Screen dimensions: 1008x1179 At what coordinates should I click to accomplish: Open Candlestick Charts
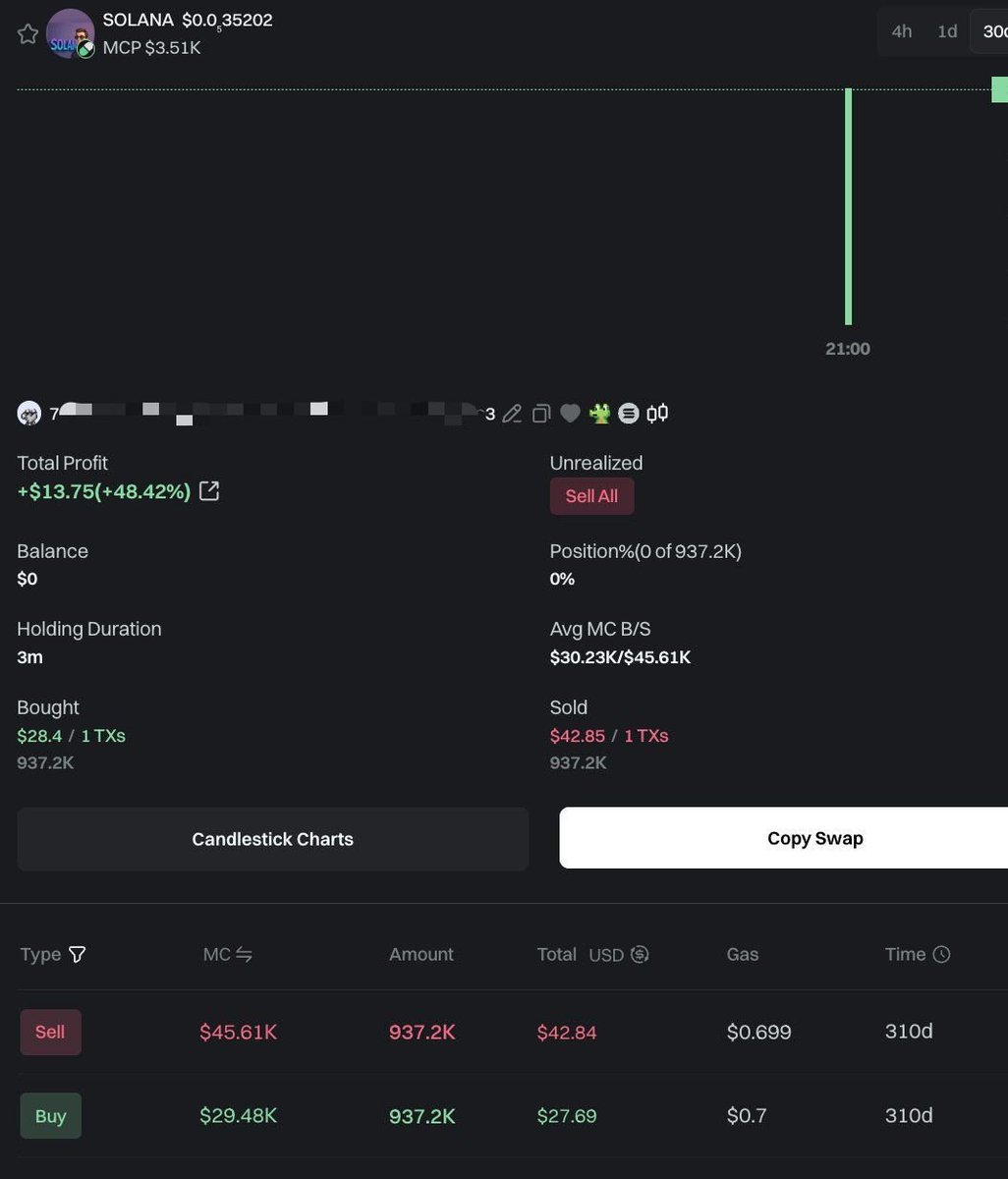tap(273, 839)
